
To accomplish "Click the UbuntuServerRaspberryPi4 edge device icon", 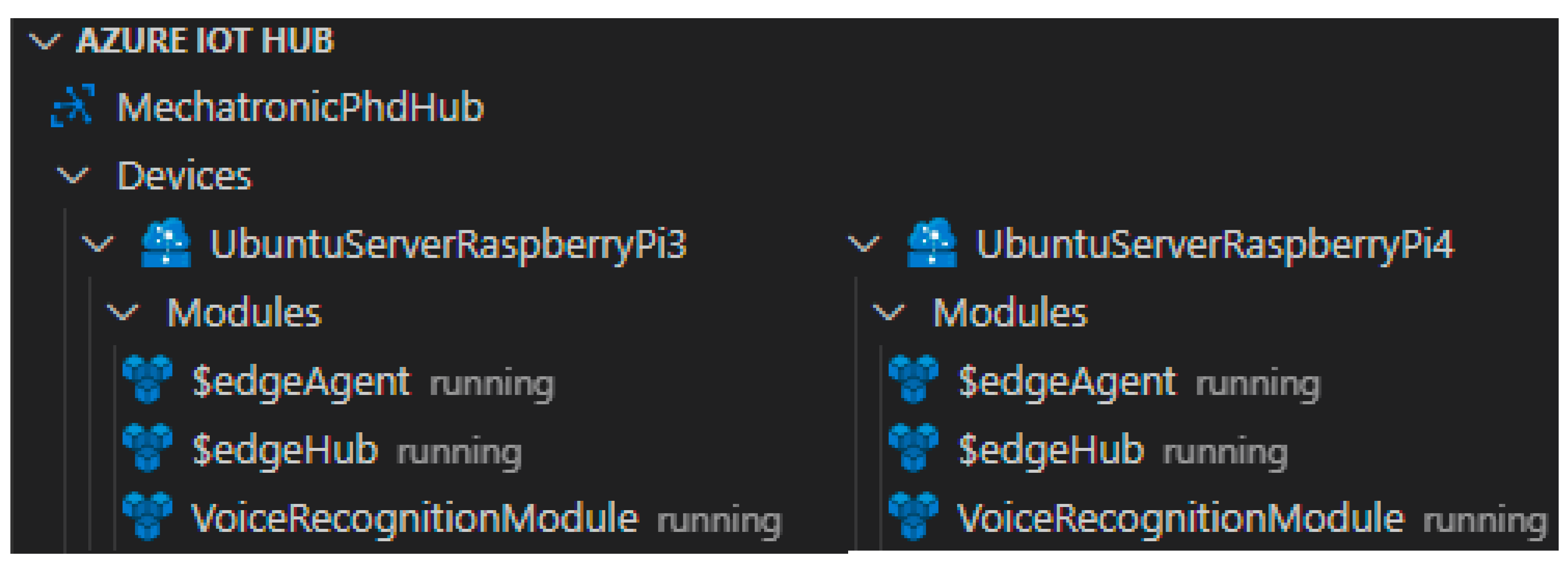I will click(x=931, y=243).
